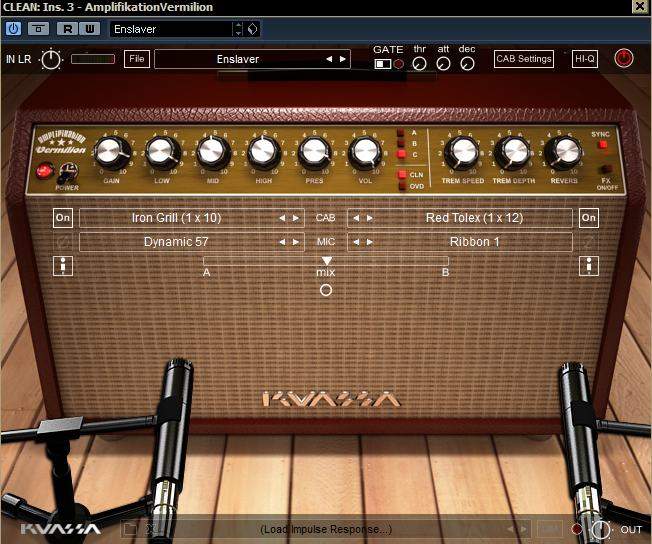Select next cabinet A with right arrow
The image size is (652, 544).
pyautogui.click(x=296, y=218)
